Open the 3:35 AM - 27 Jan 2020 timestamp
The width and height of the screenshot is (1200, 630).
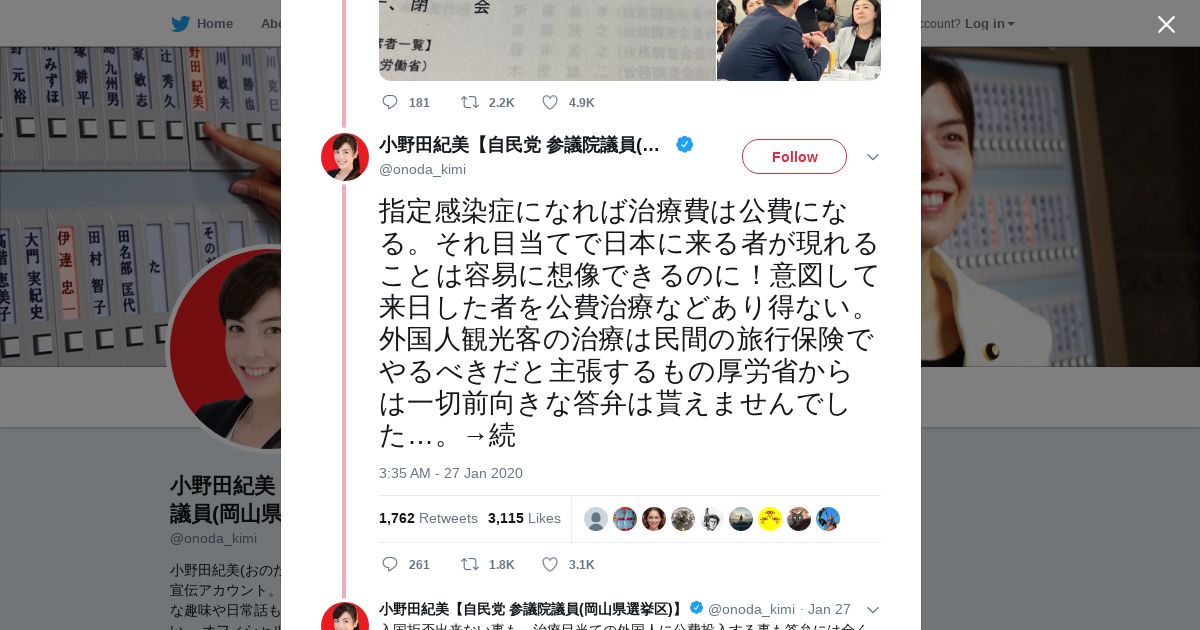tap(451, 473)
